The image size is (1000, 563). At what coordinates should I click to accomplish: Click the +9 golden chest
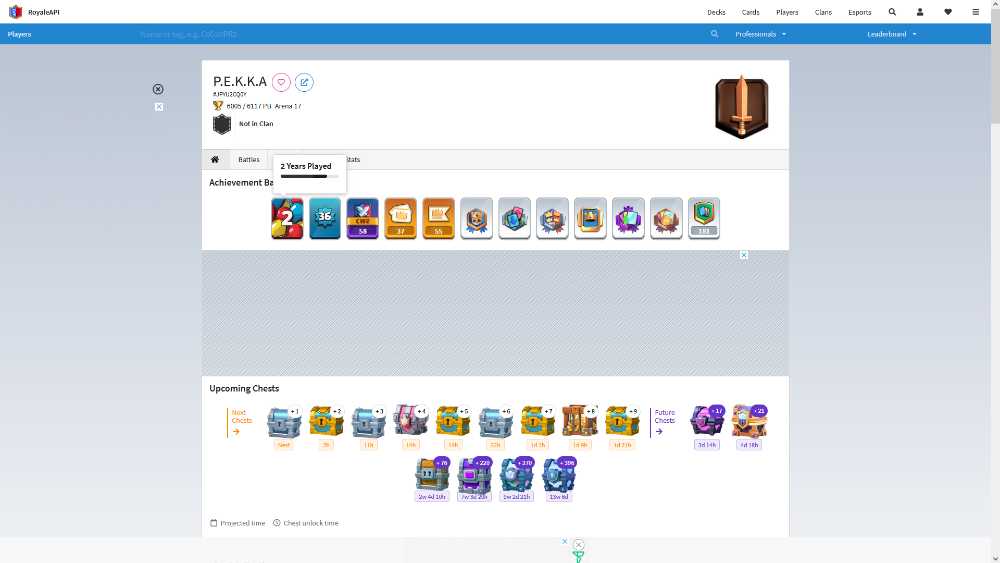pos(622,421)
